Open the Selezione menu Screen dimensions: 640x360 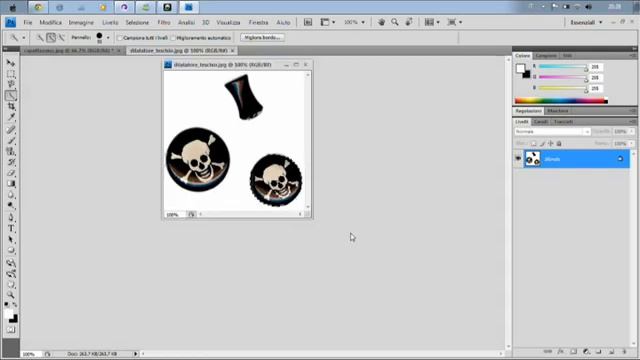coord(137,22)
